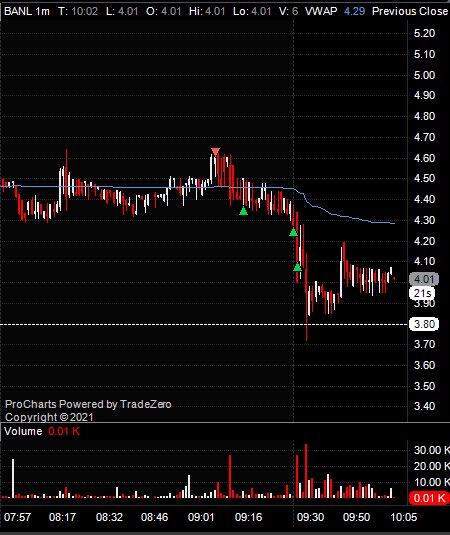The width and height of the screenshot is (450, 535).
Task: Click the Lo: 4.01 readout
Action: click(252, 11)
